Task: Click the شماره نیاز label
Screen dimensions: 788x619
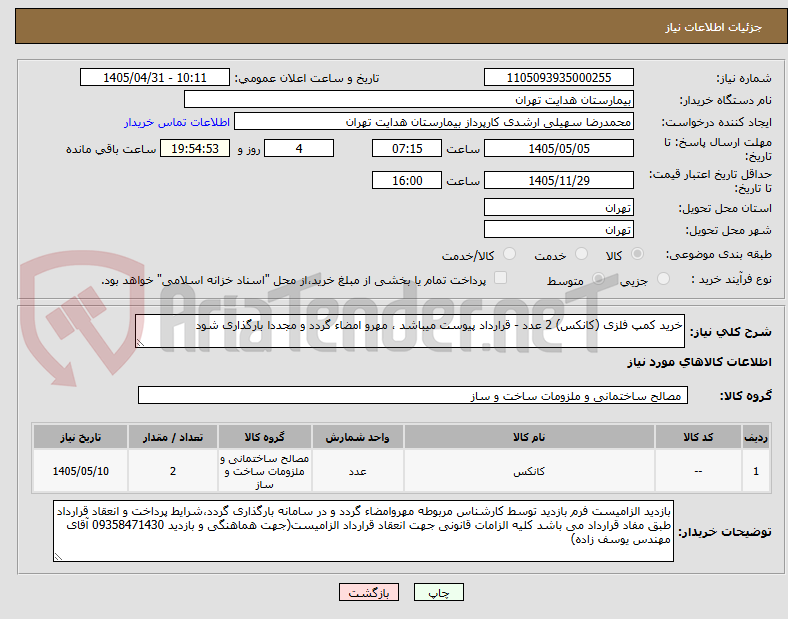Action: (744, 78)
